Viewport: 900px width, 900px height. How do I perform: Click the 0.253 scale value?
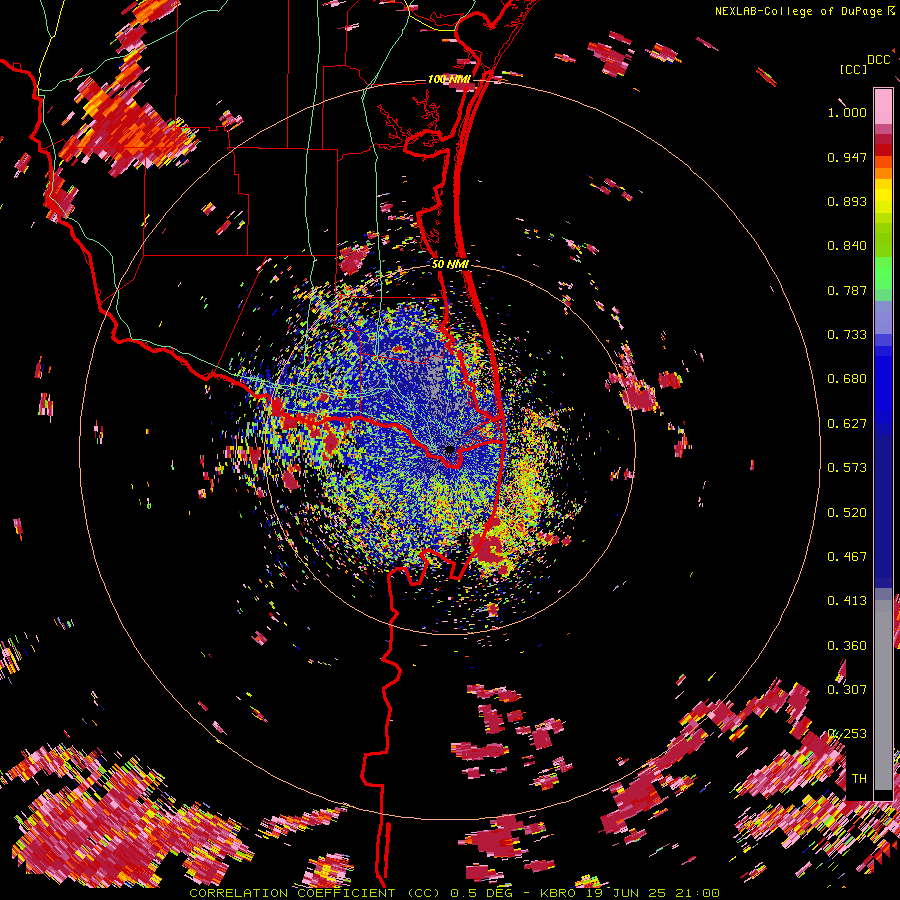point(847,734)
